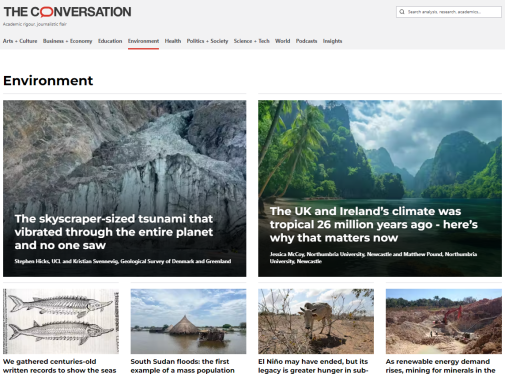Image resolution: width=505 pixels, height=374 pixels.
Task: Focus the search analysis, research field
Action: click(x=449, y=12)
